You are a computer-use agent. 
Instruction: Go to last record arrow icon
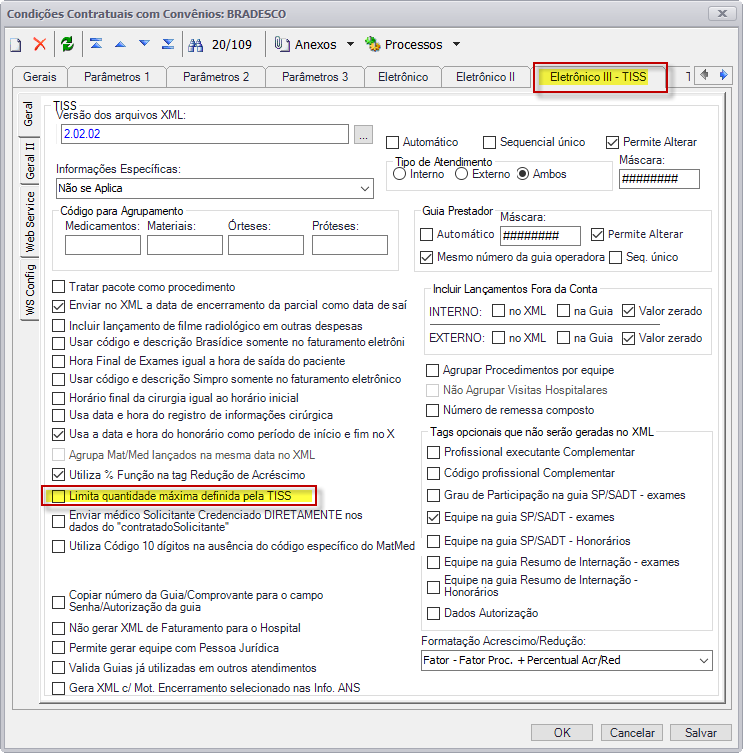[168, 44]
